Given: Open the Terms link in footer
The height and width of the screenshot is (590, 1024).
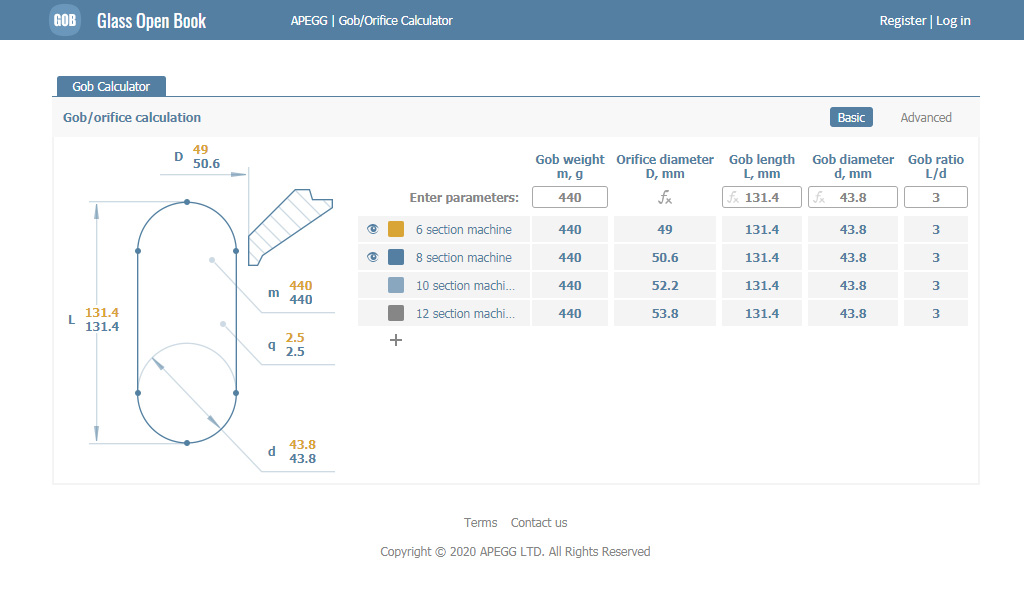Looking at the screenshot, I should [480, 523].
